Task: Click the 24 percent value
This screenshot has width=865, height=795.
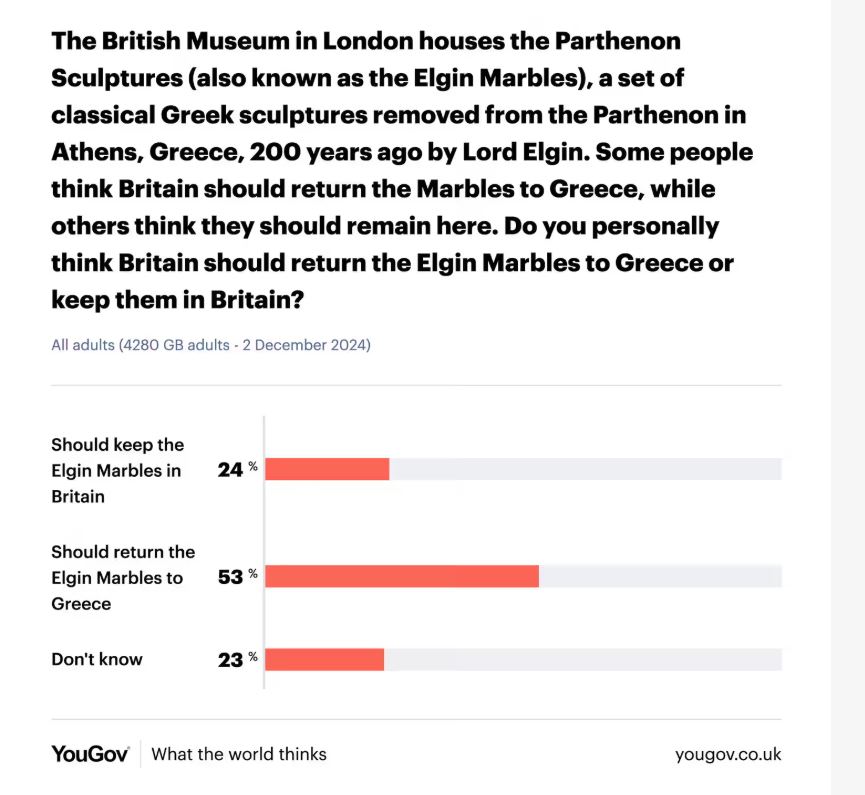Action: click(x=237, y=469)
